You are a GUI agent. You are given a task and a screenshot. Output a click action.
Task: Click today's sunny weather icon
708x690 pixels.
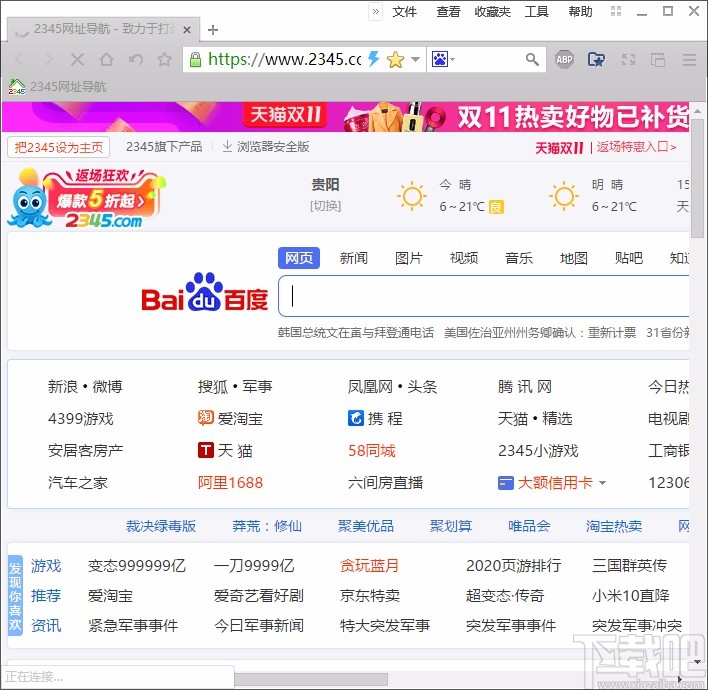[412, 196]
